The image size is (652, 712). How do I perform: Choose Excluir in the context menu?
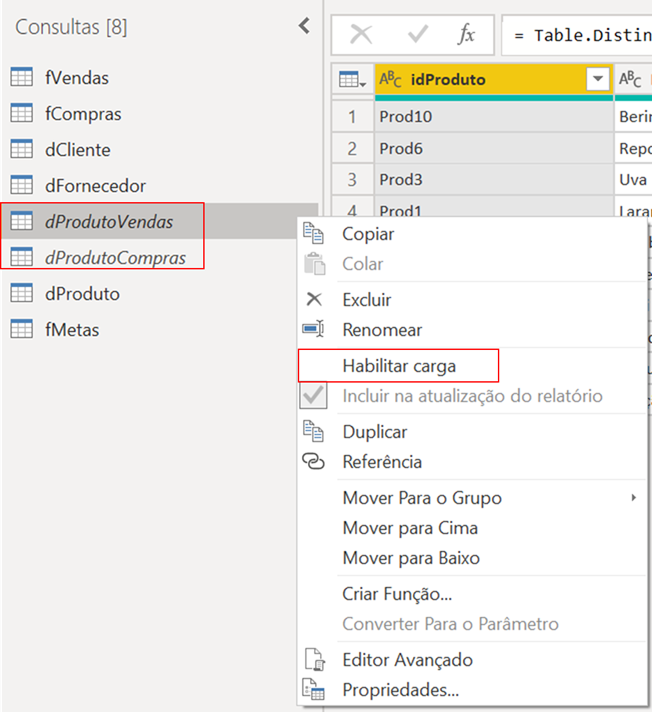[x=367, y=300]
